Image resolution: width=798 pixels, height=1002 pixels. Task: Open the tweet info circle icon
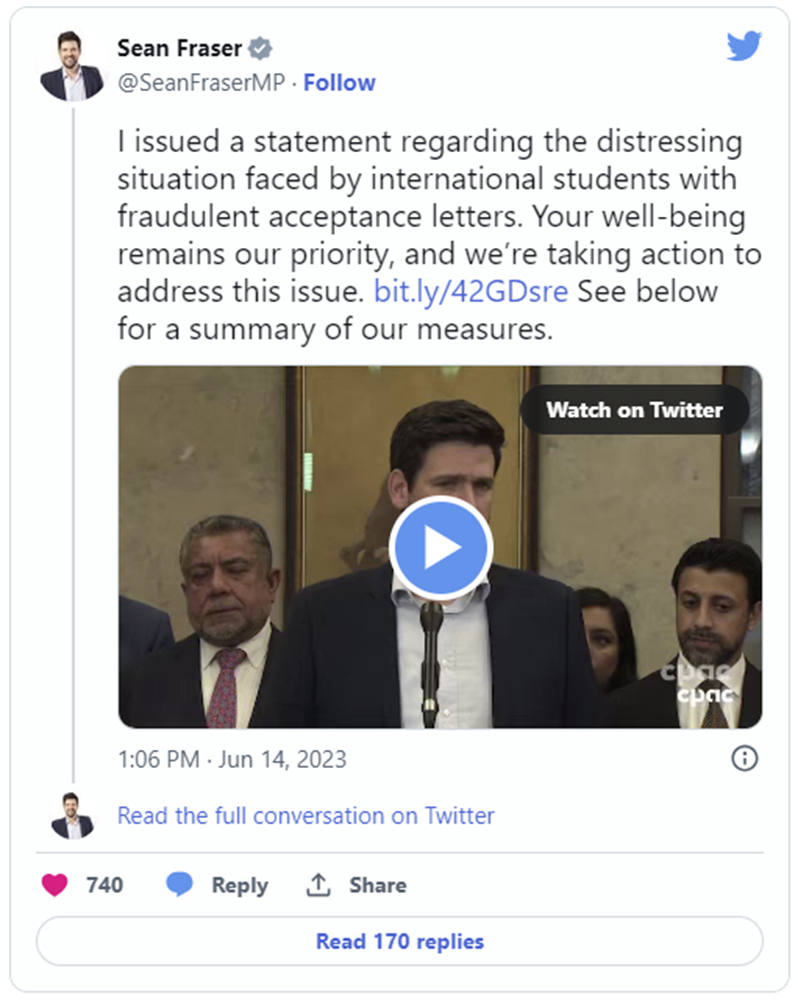[744, 759]
